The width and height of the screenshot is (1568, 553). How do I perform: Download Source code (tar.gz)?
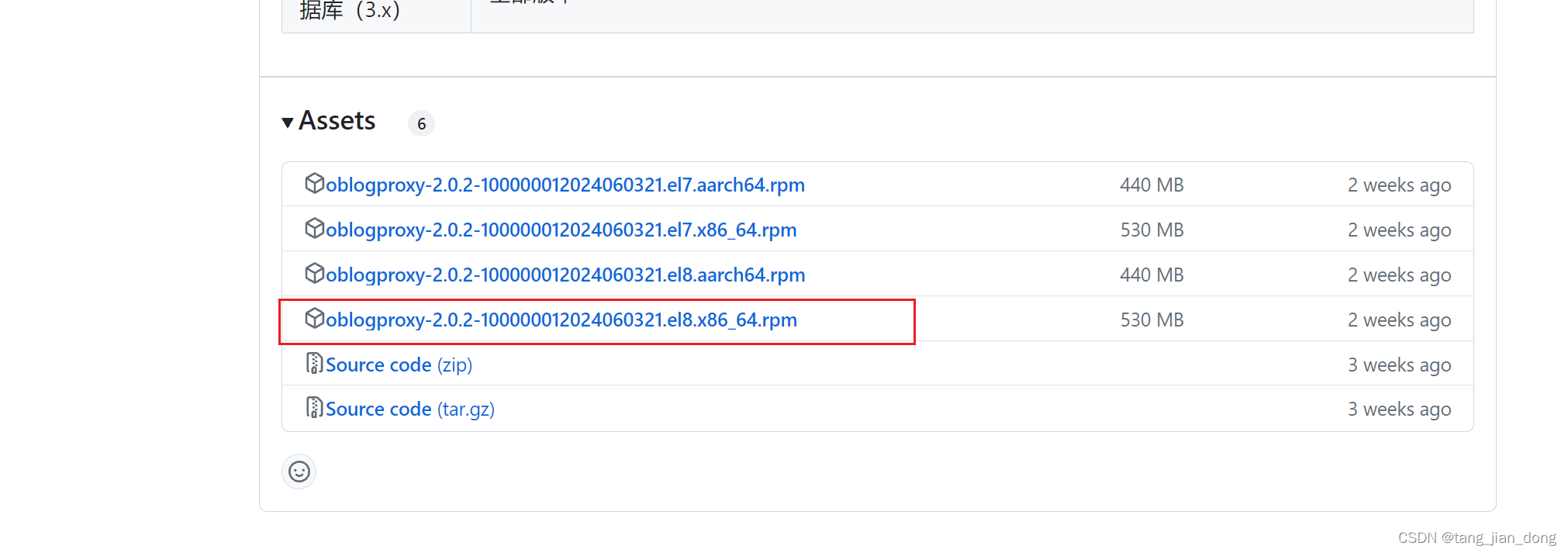[409, 409]
